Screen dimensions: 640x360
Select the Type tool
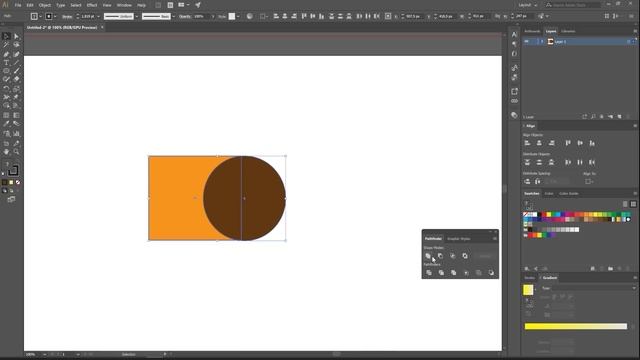coord(6,63)
